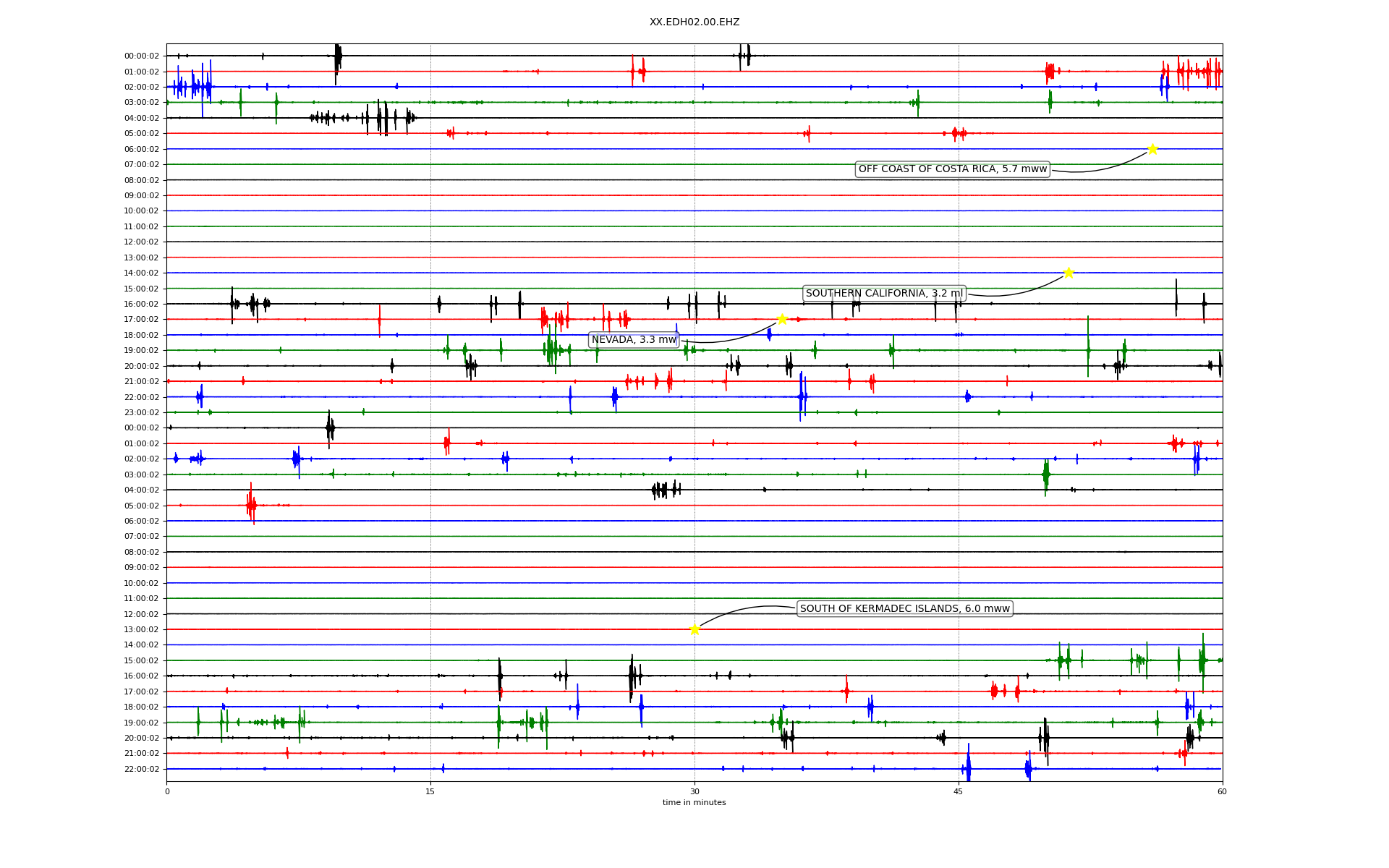The height and width of the screenshot is (868, 1389).
Task: Select the NEVADA 3.3 mw label
Action: (634, 339)
